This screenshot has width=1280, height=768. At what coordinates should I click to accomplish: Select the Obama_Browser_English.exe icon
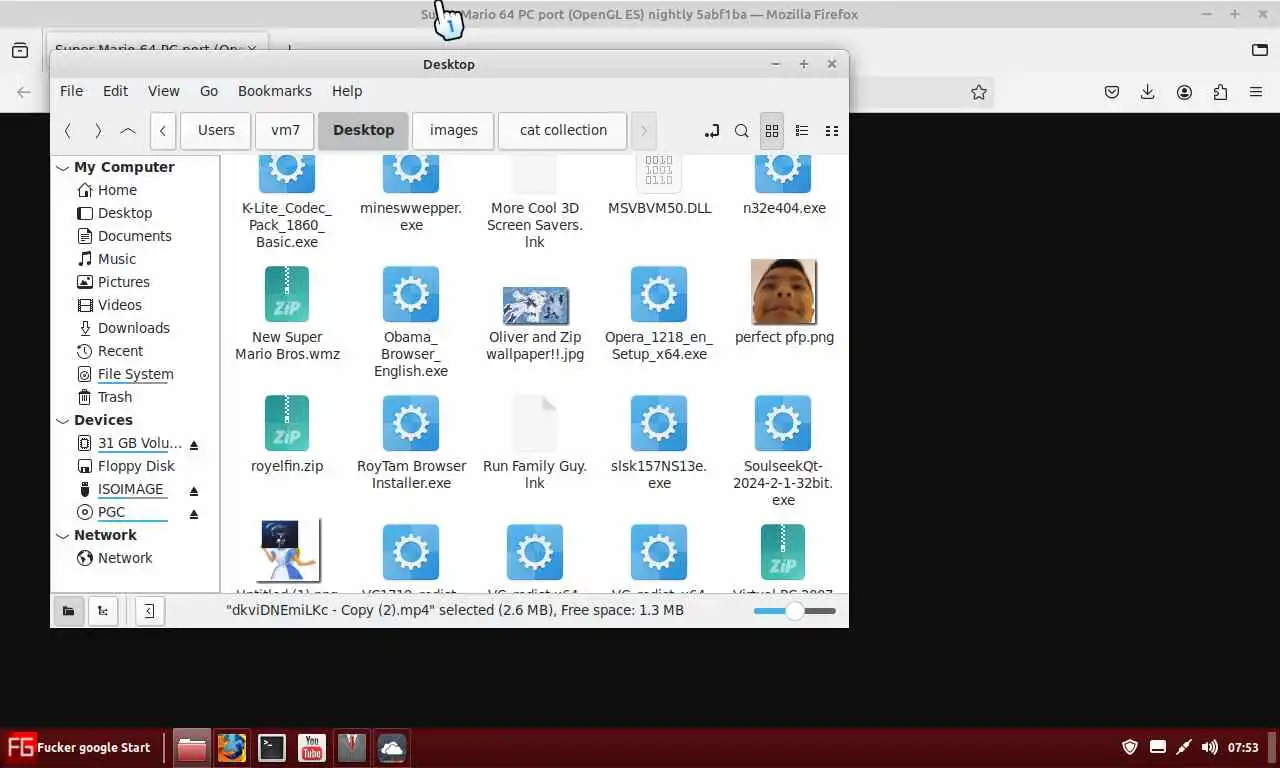point(411,294)
